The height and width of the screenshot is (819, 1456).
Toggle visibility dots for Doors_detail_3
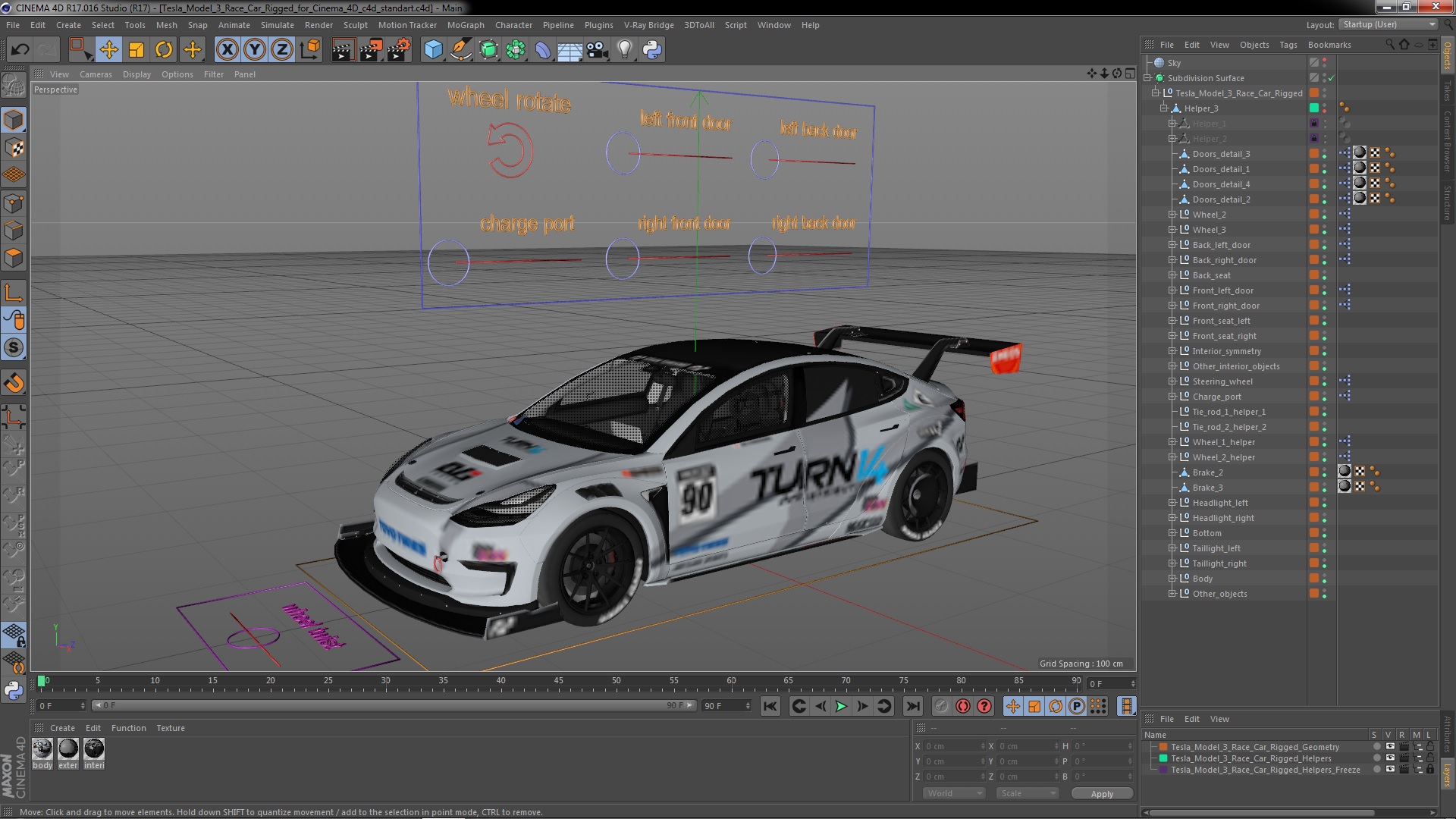coord(1325,154)
